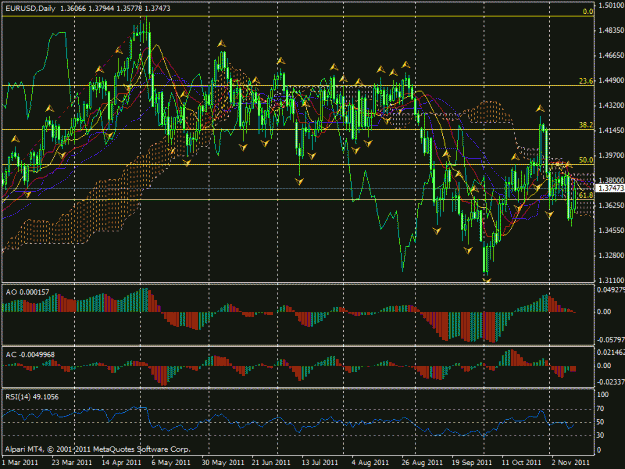Click the 19 Sep 2011 date label

[x=472, y=462]
